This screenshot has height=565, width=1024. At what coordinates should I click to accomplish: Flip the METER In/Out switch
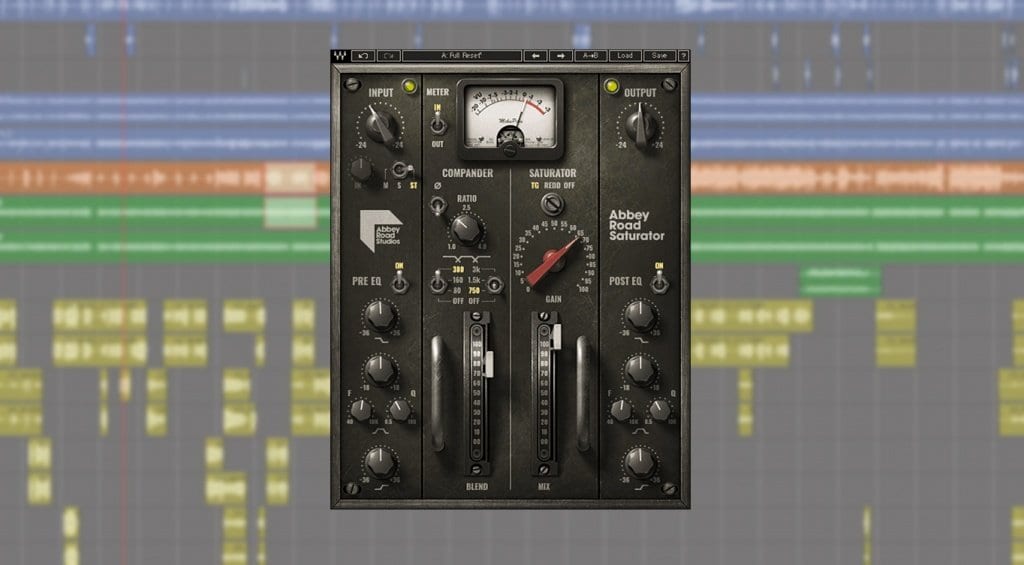(438, 124)
